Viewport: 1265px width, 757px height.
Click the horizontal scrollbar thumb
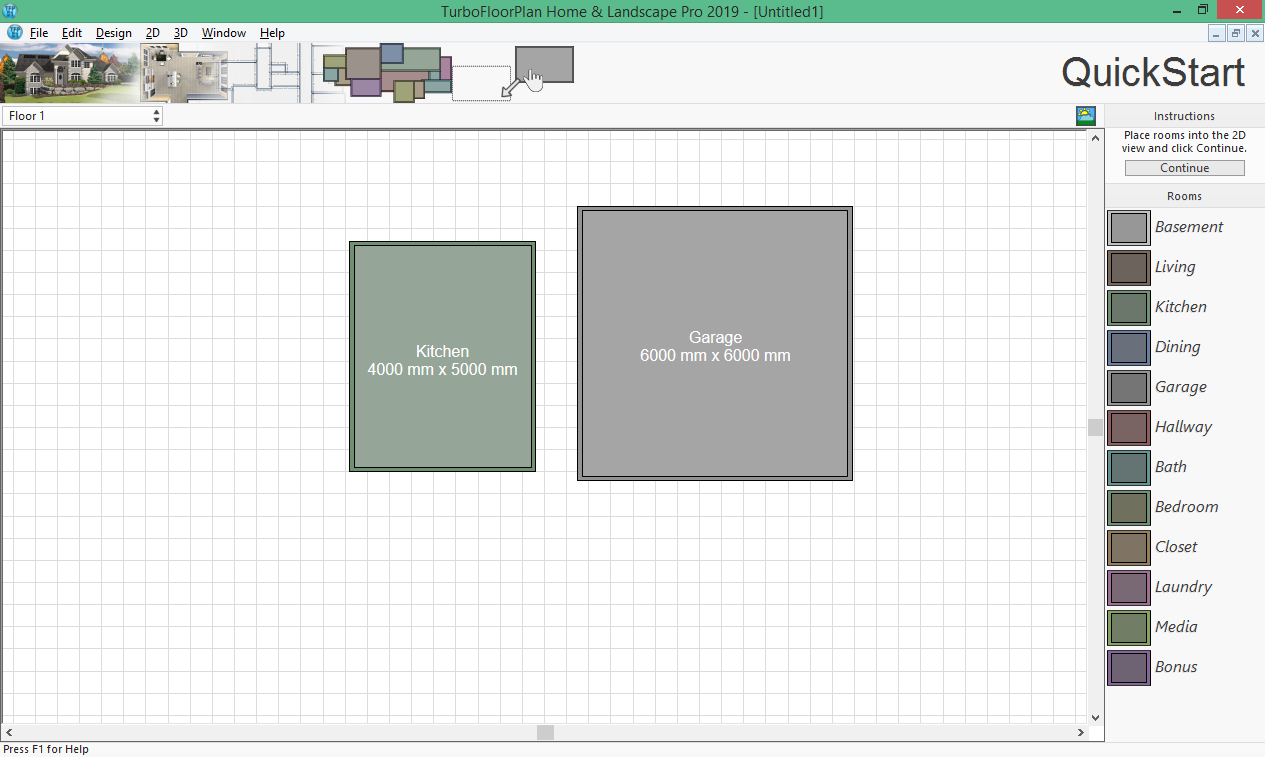pyautogui.click(x=545, y=733)
